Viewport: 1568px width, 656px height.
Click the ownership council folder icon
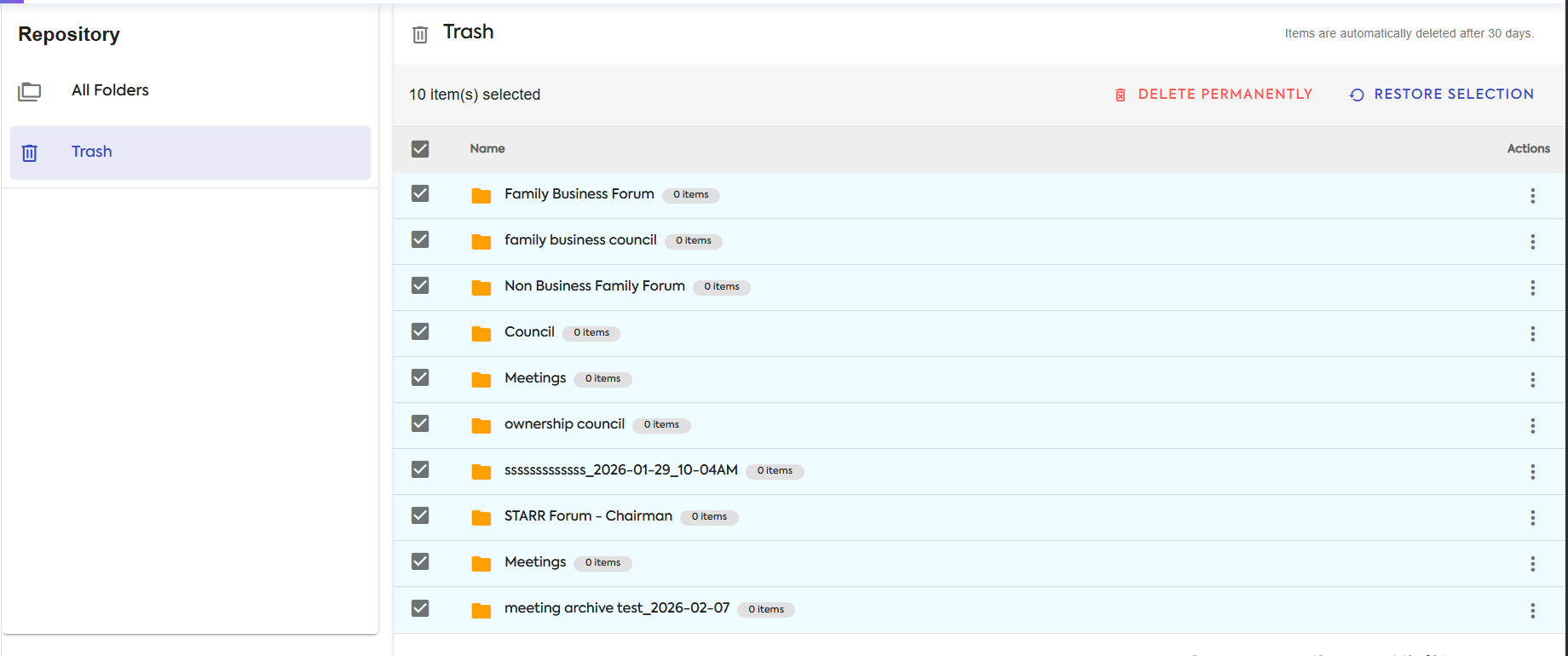coord(481,425)
